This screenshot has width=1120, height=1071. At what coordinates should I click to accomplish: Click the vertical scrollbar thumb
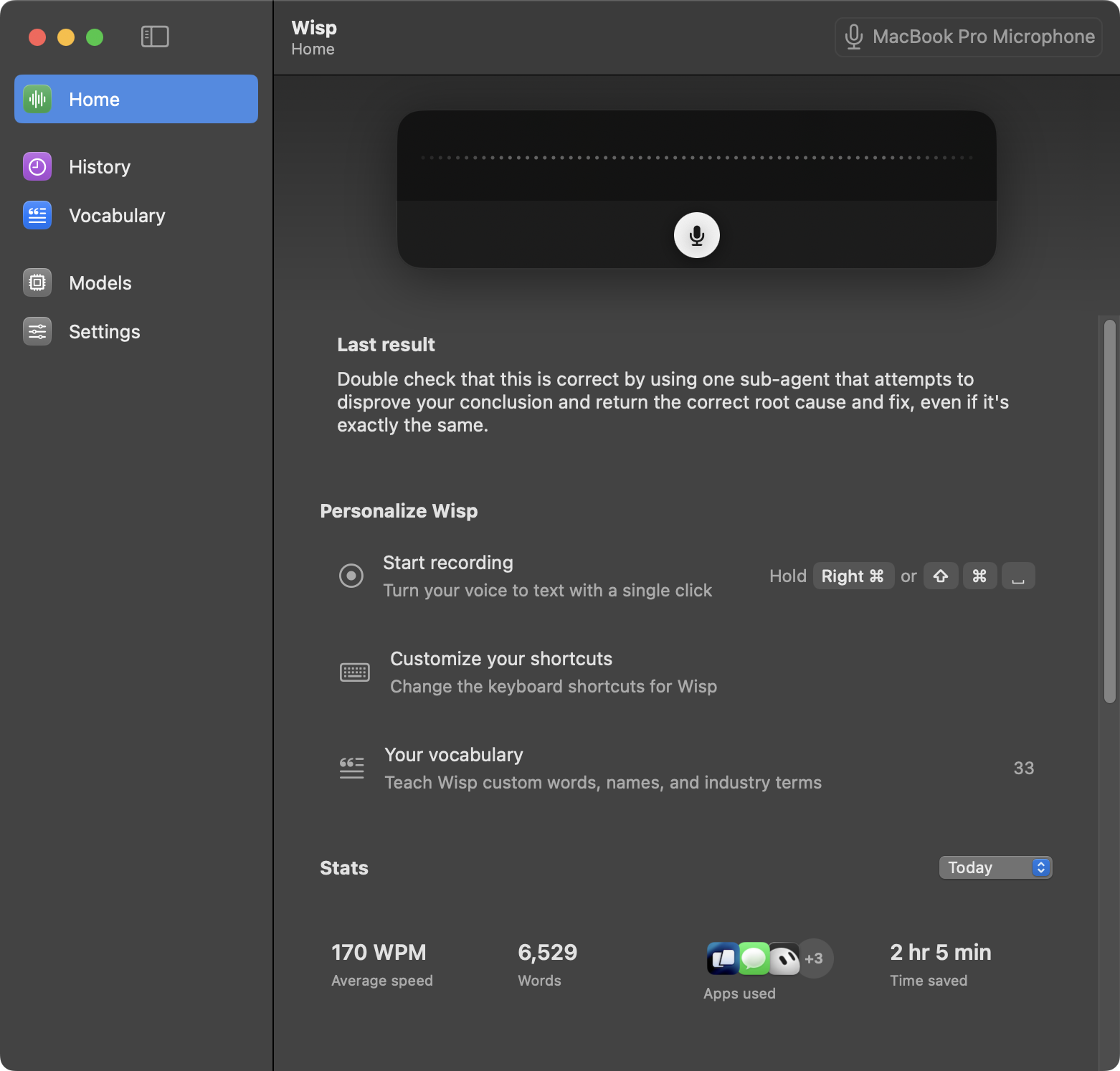tap(1110, 512)
